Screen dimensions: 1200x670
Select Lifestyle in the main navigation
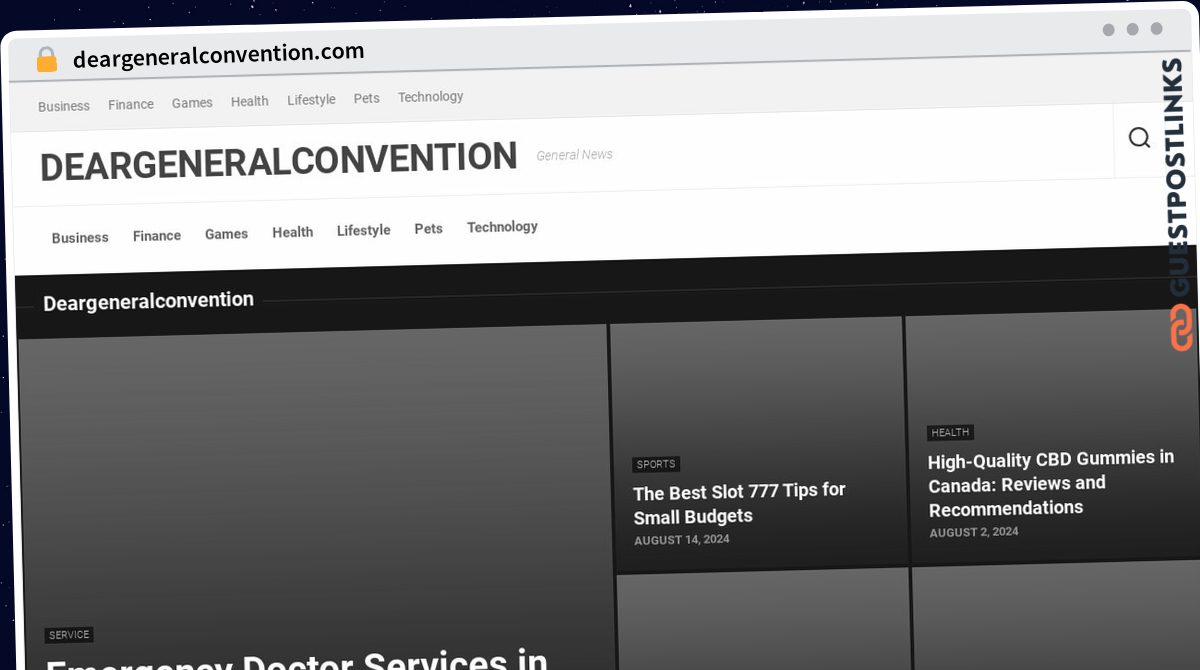363,230
